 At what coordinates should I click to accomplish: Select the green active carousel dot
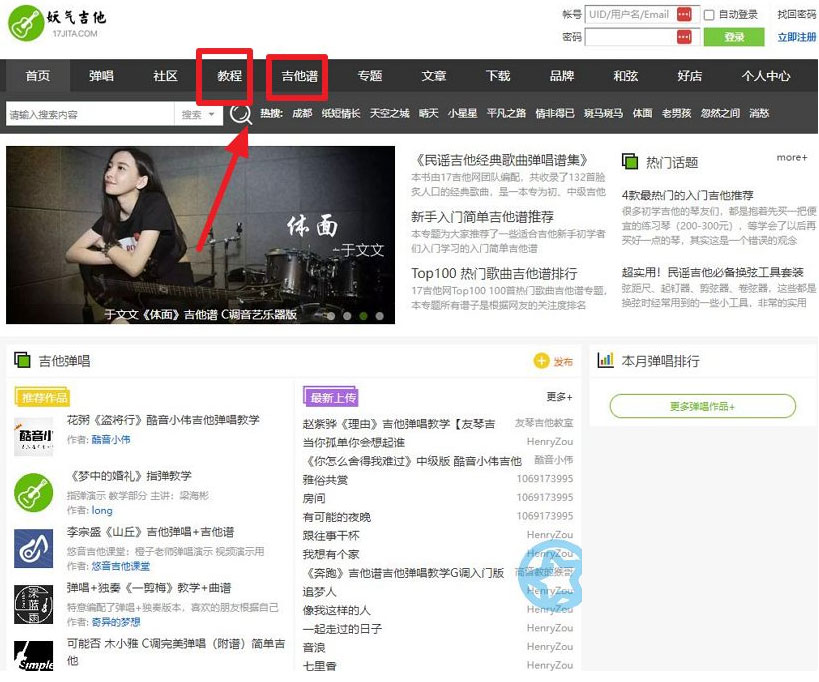364,315
